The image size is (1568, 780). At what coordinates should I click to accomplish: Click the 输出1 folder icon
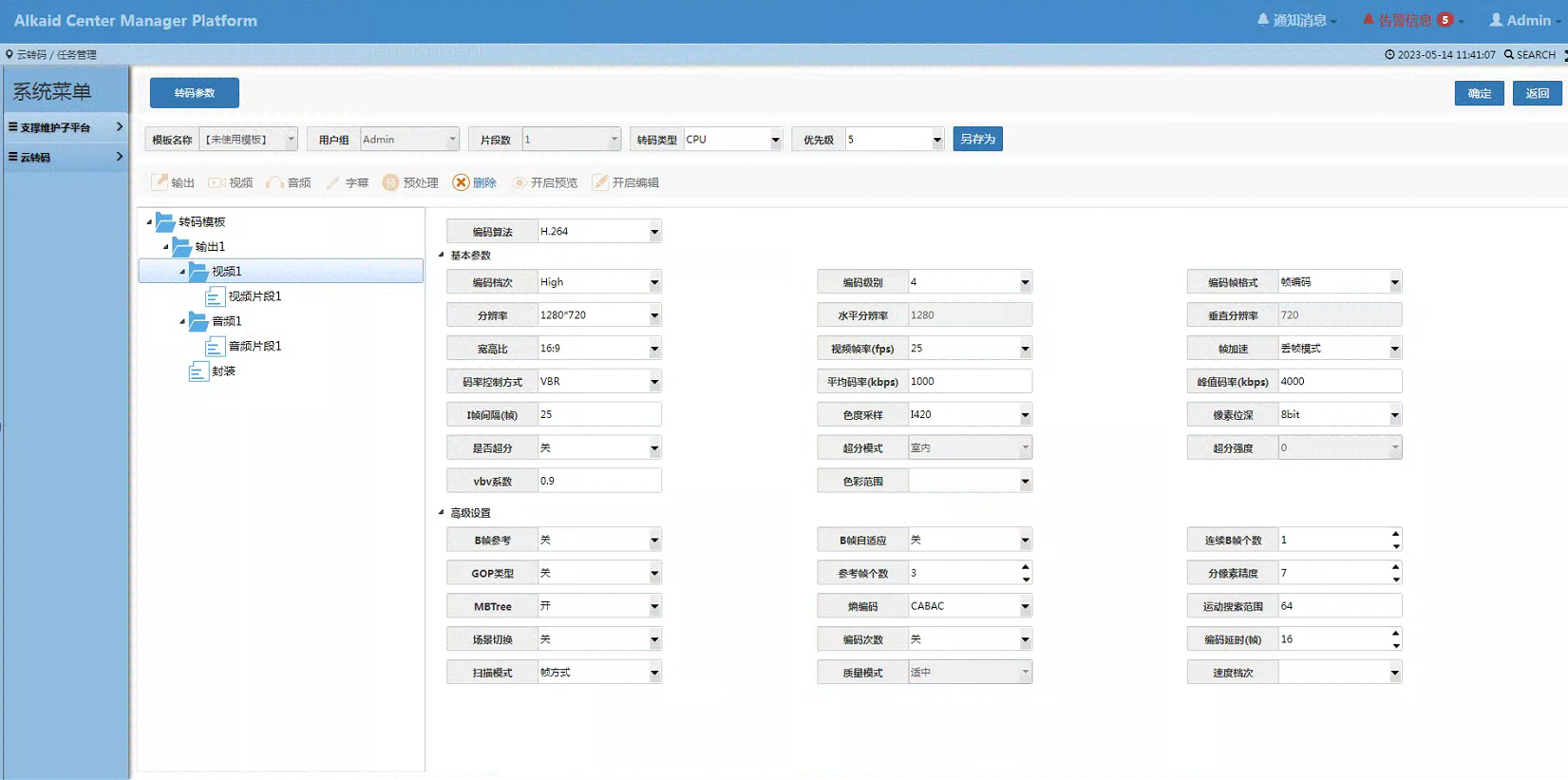pyautogui.click(x=181, y=246)
